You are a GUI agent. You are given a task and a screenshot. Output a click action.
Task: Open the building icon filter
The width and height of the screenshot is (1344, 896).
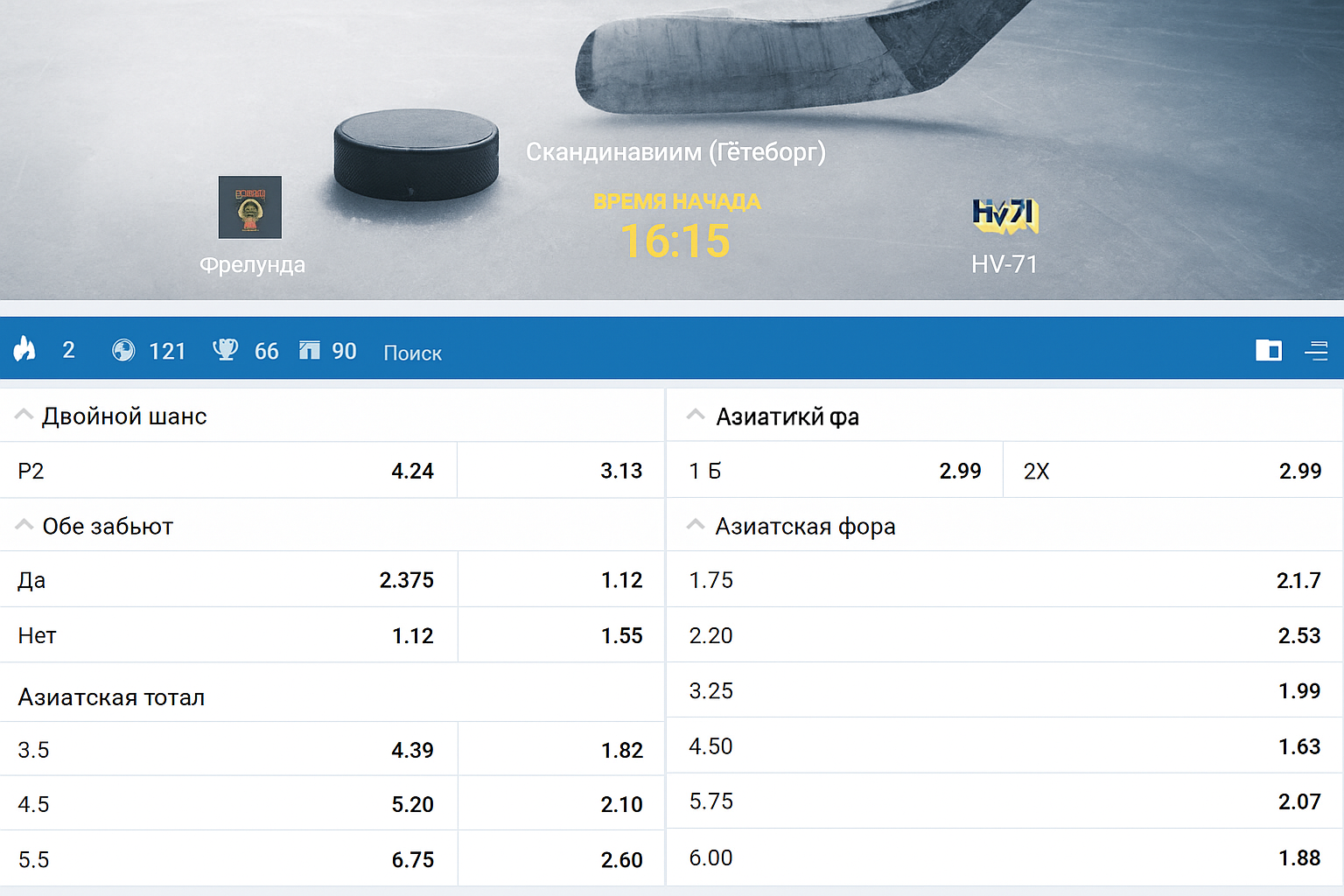click(x=309, y=351)
